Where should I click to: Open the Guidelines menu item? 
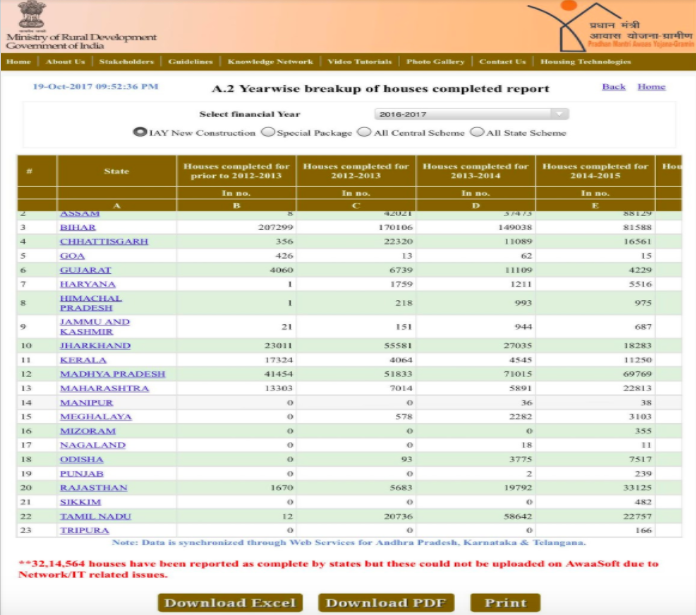[188, 62]
